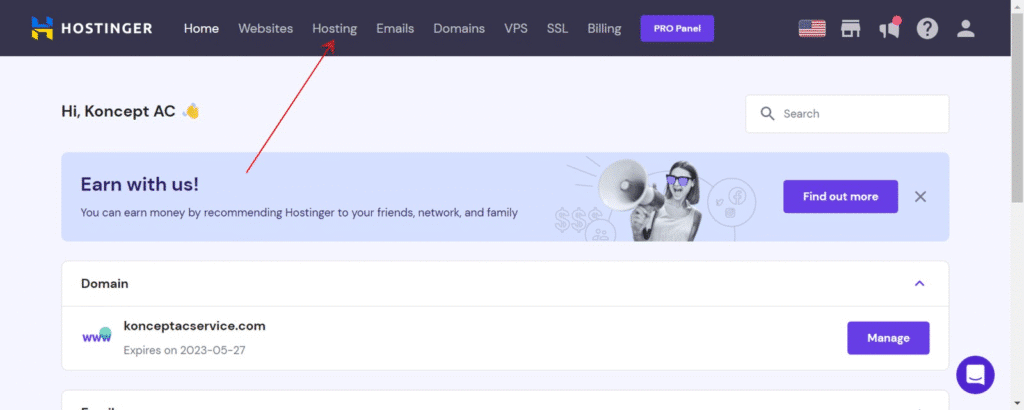View announcements via the megaphone icon
The height and width of the screenshot is (410, 1024).
pos(889,29)
